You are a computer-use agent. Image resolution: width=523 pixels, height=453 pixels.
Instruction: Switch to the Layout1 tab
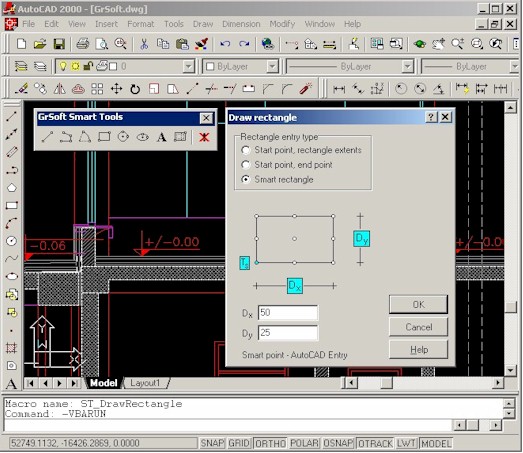pos(145,383)
